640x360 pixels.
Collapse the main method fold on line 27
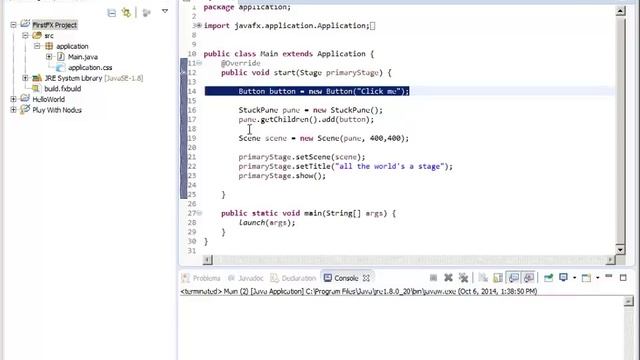click(199, 213)
